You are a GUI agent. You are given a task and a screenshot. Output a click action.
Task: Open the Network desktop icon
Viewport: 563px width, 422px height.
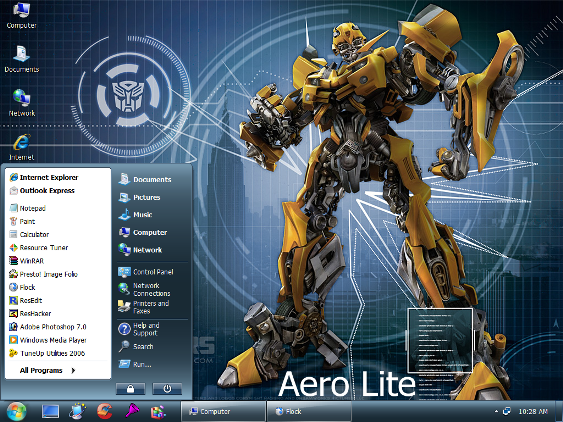click(22, 103)
